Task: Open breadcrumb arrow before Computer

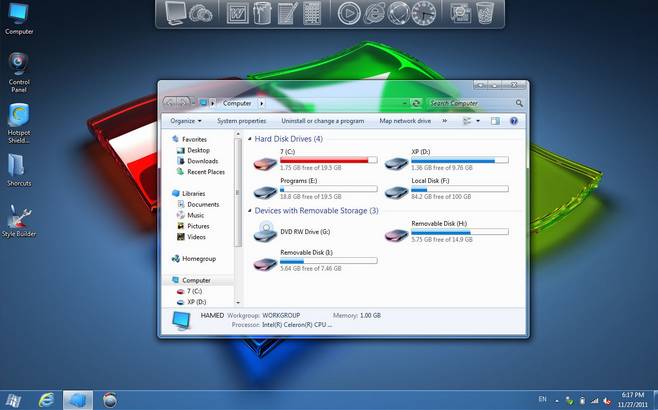Action: click(213, 103)
